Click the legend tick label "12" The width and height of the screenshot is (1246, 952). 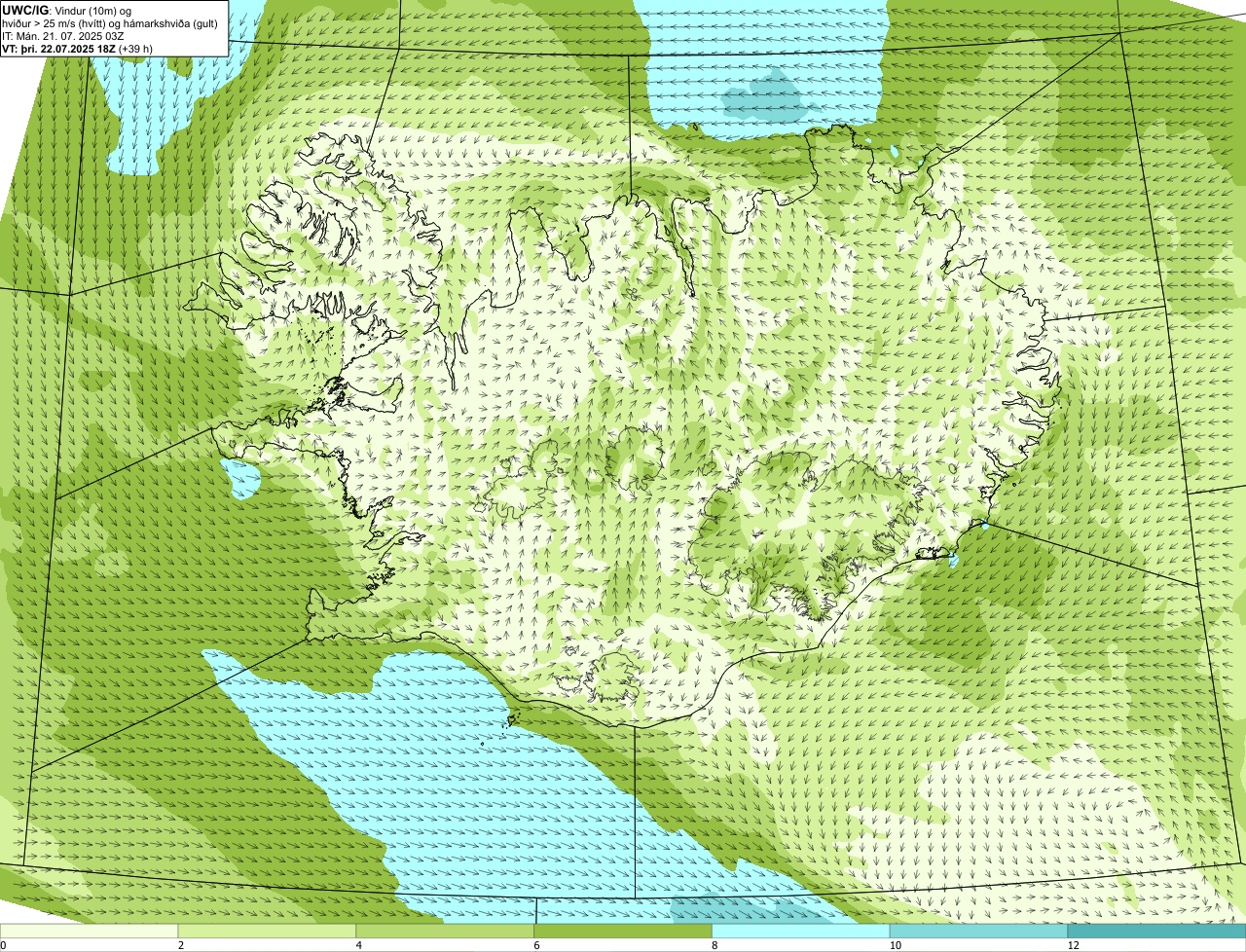(x=1073, y=945)
